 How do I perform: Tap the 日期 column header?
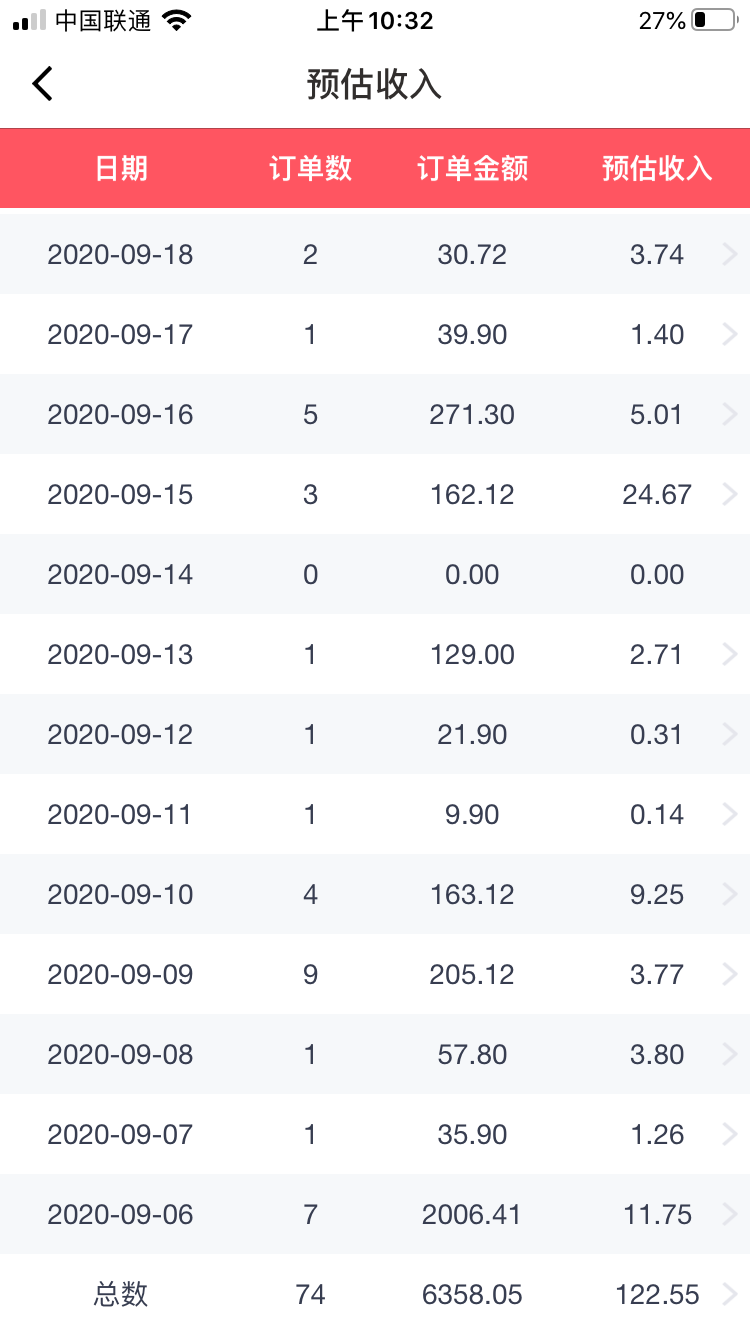pos(121,168)
